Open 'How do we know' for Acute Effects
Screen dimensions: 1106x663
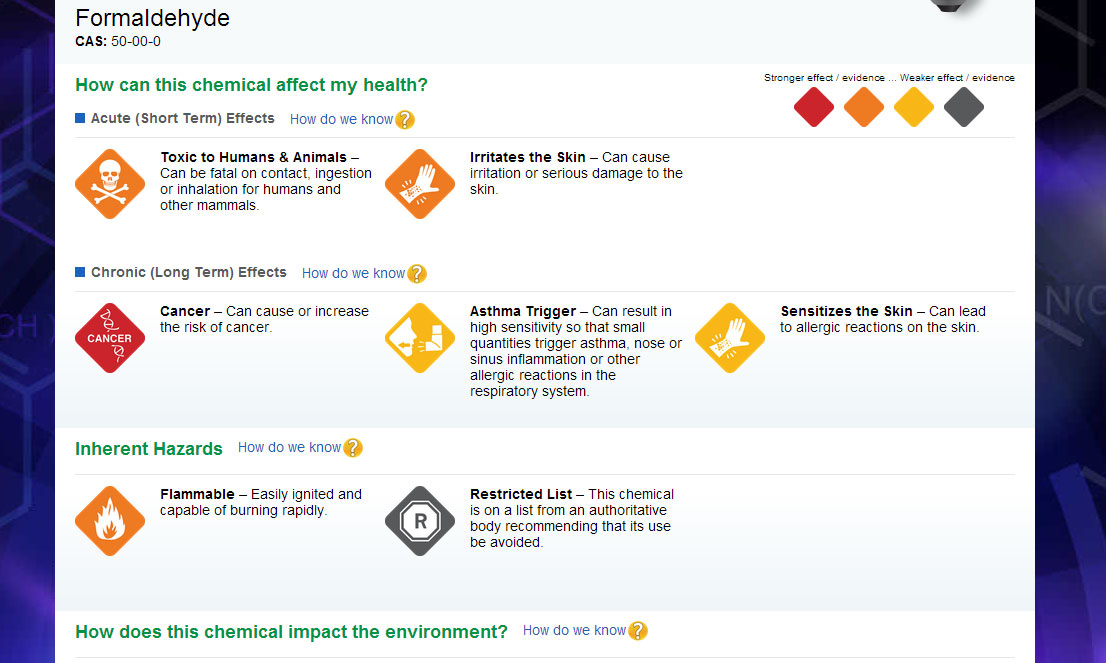[x=341, y=119]
